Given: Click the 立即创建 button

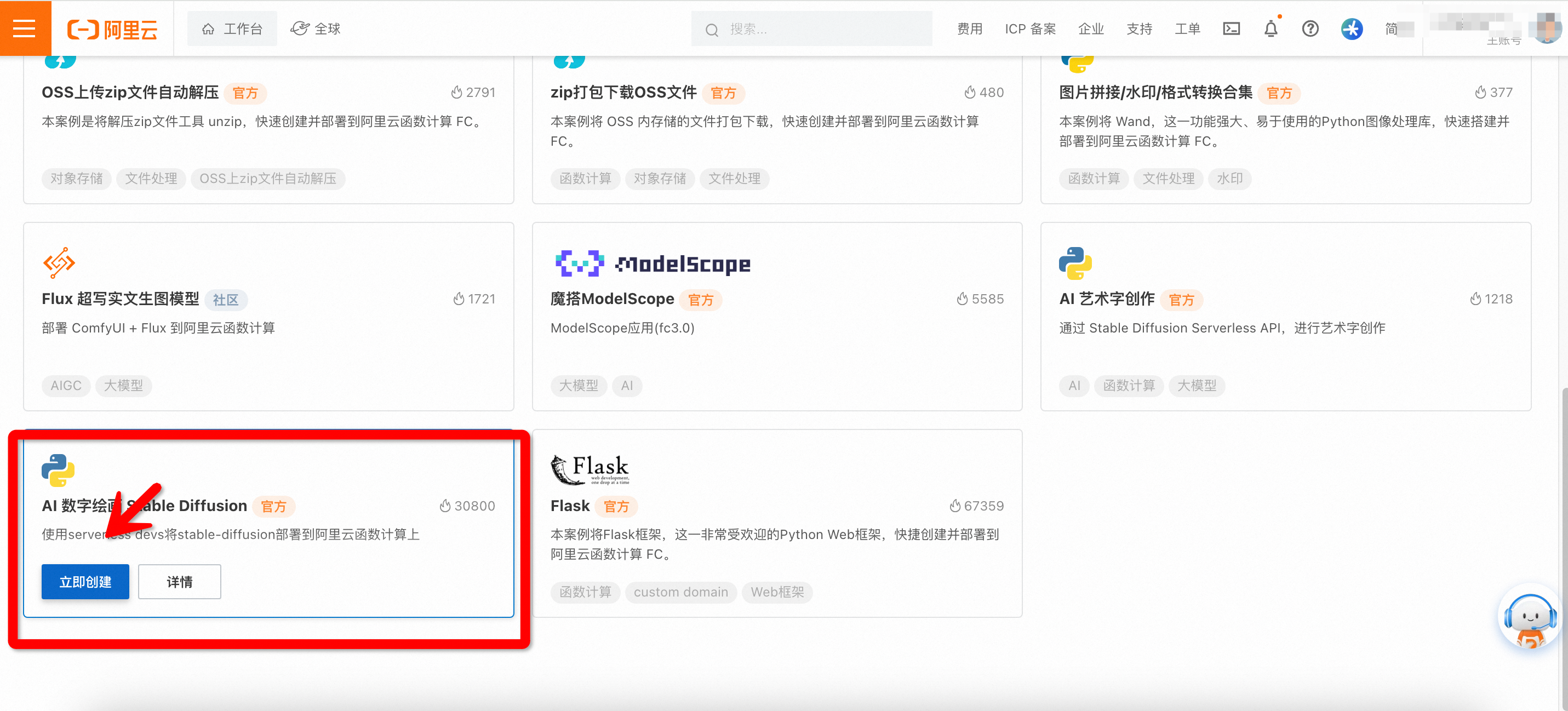Looking at the screenshot, I should 85,581.
